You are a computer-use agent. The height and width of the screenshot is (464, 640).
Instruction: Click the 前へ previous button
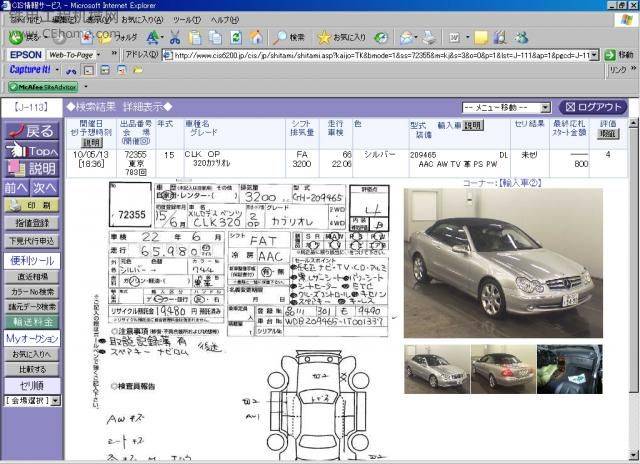click(17, 188)
